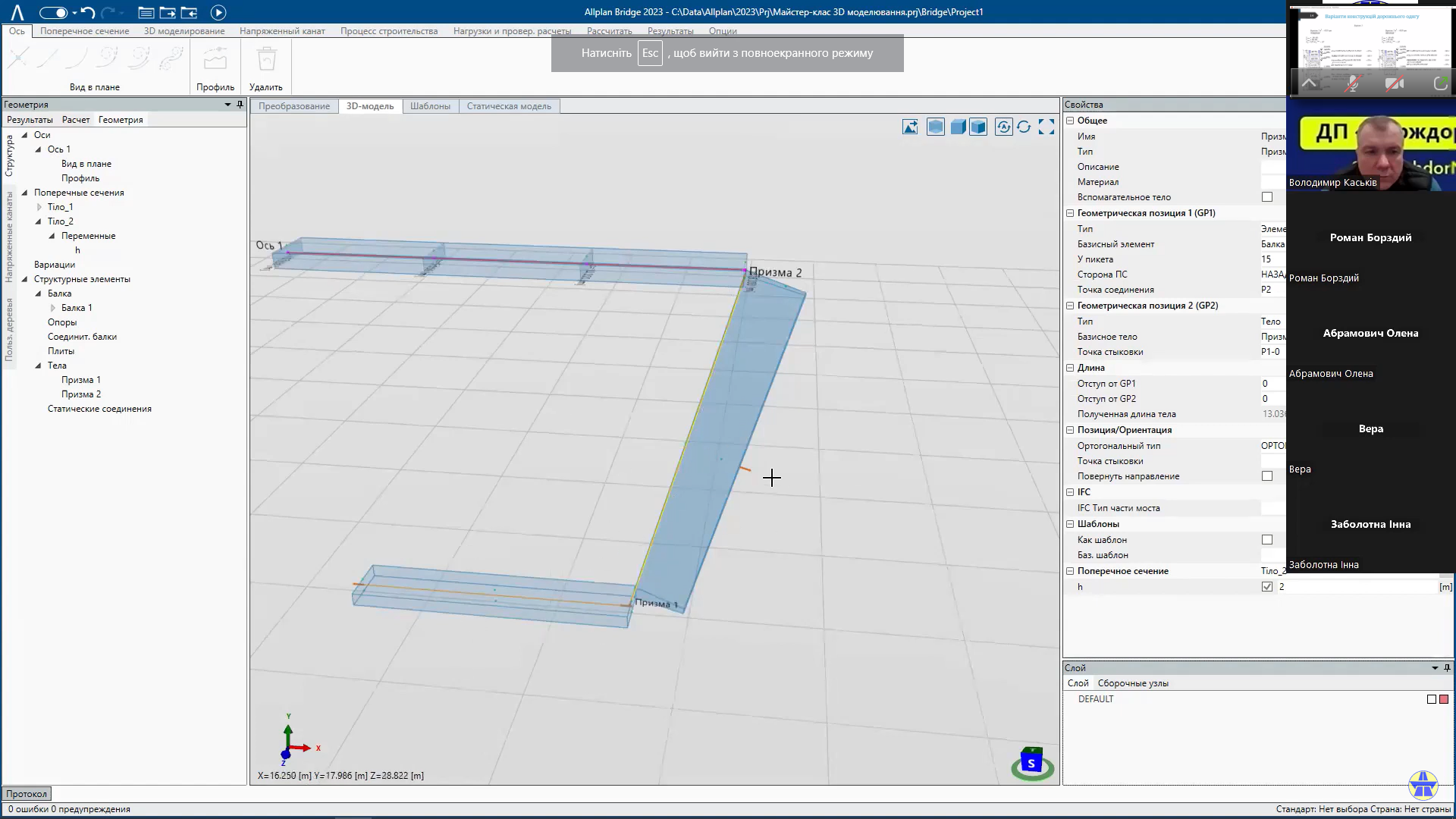The image size is (1456, 819).
Task: Toggle the pill switch in title bar
Action: (x=53, y=12)
